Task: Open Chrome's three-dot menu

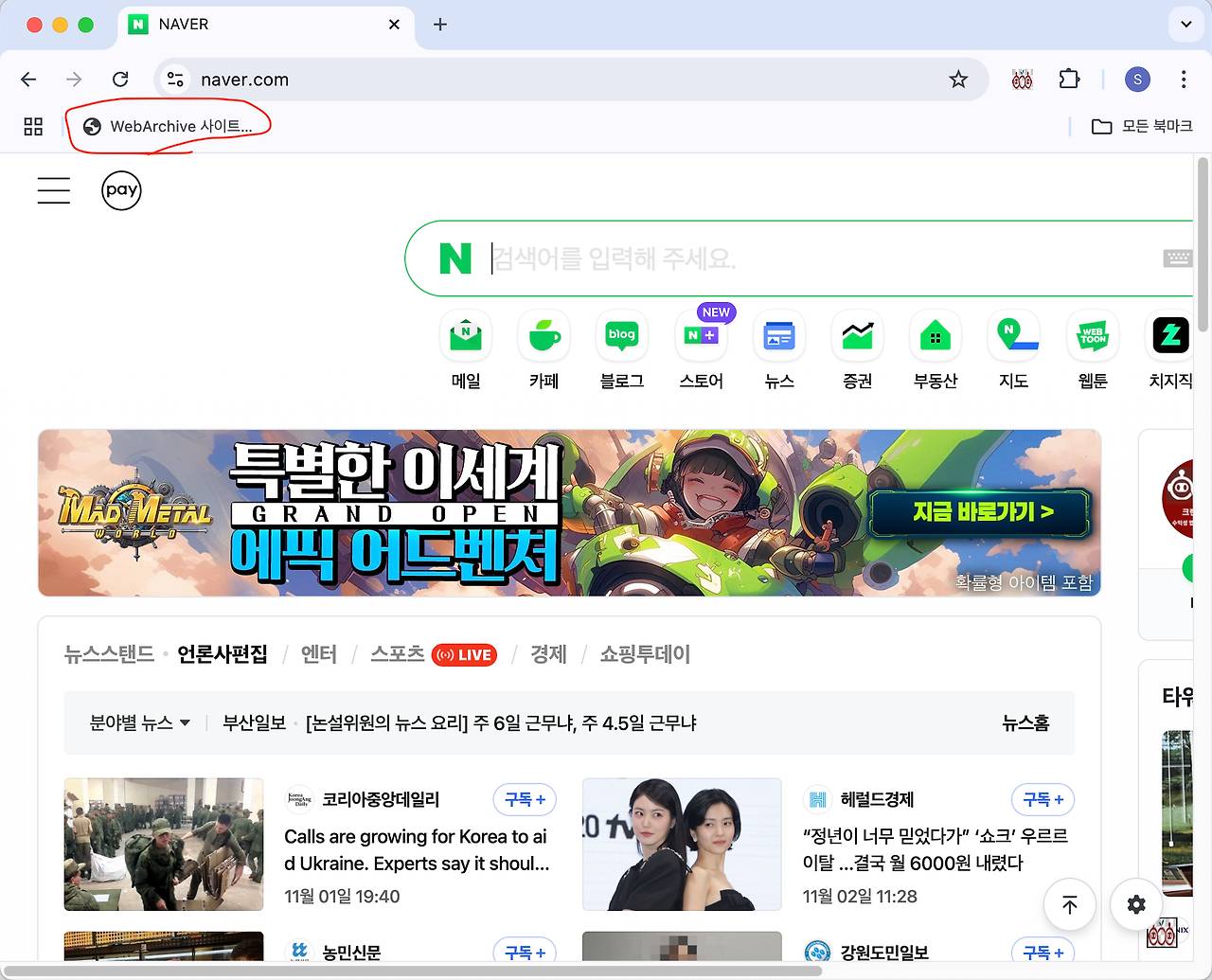Action: tap(1184, 80)
